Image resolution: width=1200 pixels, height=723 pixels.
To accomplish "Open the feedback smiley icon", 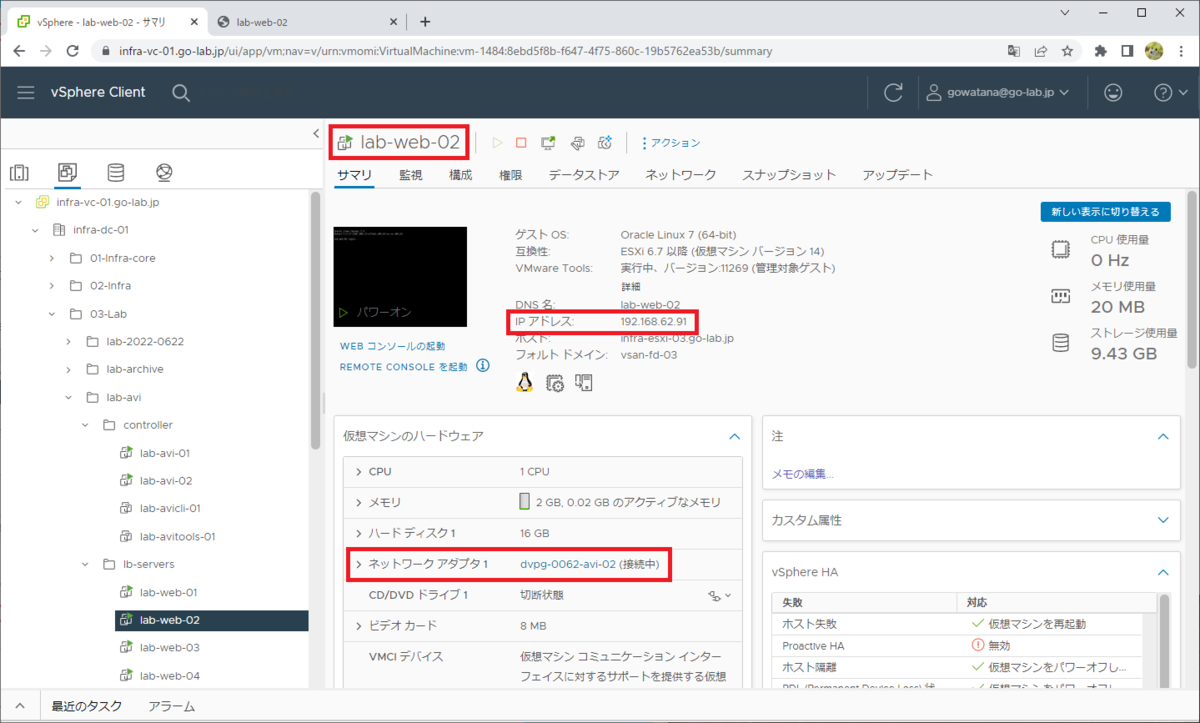I will tap(1113, 92).
